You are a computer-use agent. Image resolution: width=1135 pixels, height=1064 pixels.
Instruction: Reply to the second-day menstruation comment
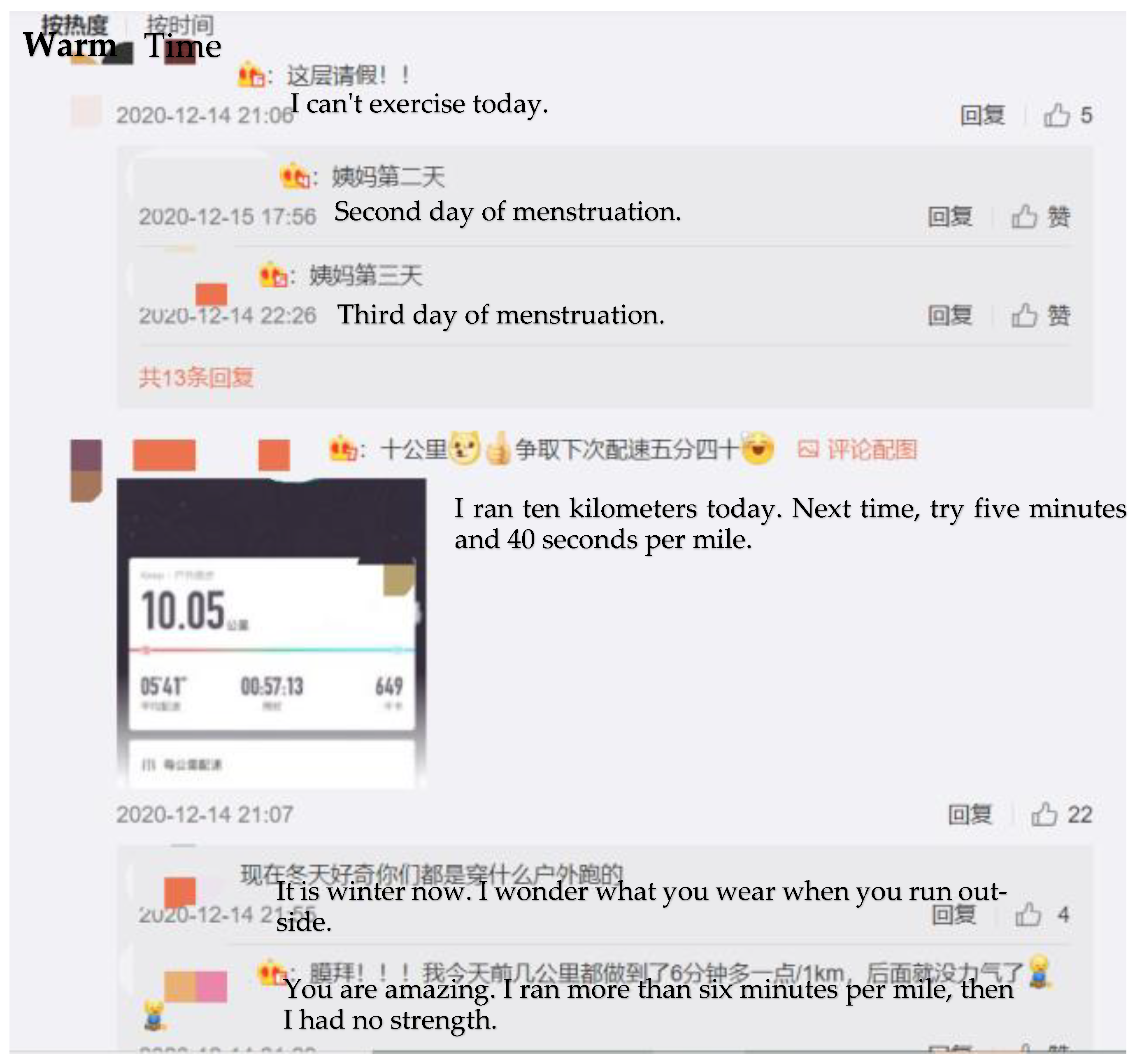950,217
